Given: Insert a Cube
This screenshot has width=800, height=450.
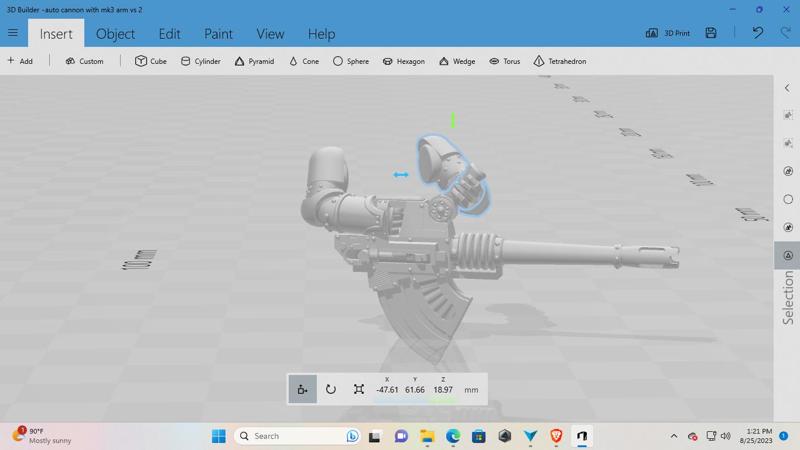Looking at the screenshot, I should tap(151, 61).
